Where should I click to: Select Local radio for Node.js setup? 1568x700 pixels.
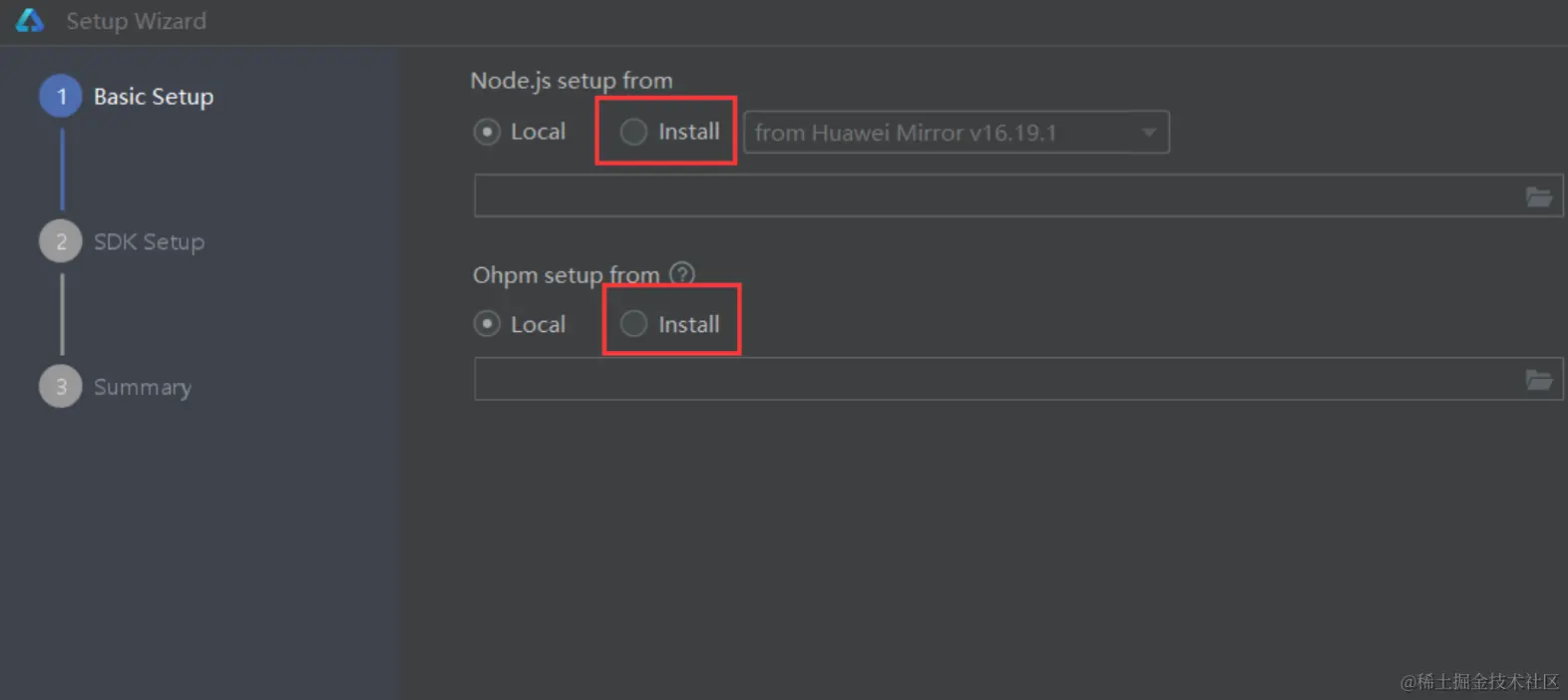[487, 132]
